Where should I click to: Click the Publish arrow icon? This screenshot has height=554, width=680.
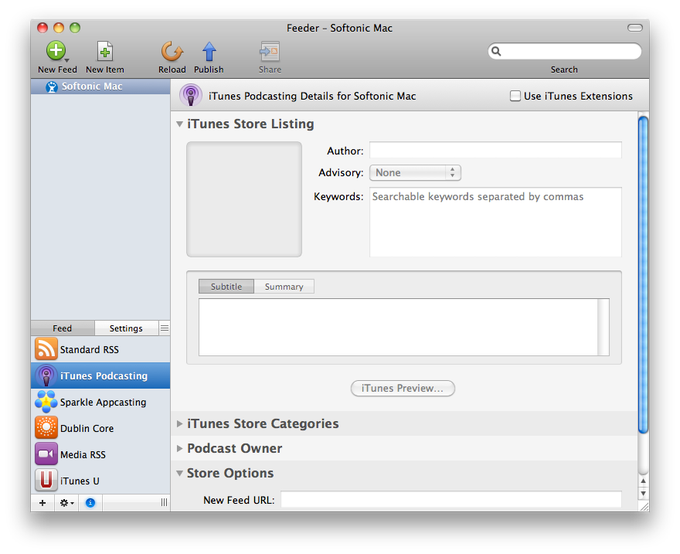click(209, 51)
